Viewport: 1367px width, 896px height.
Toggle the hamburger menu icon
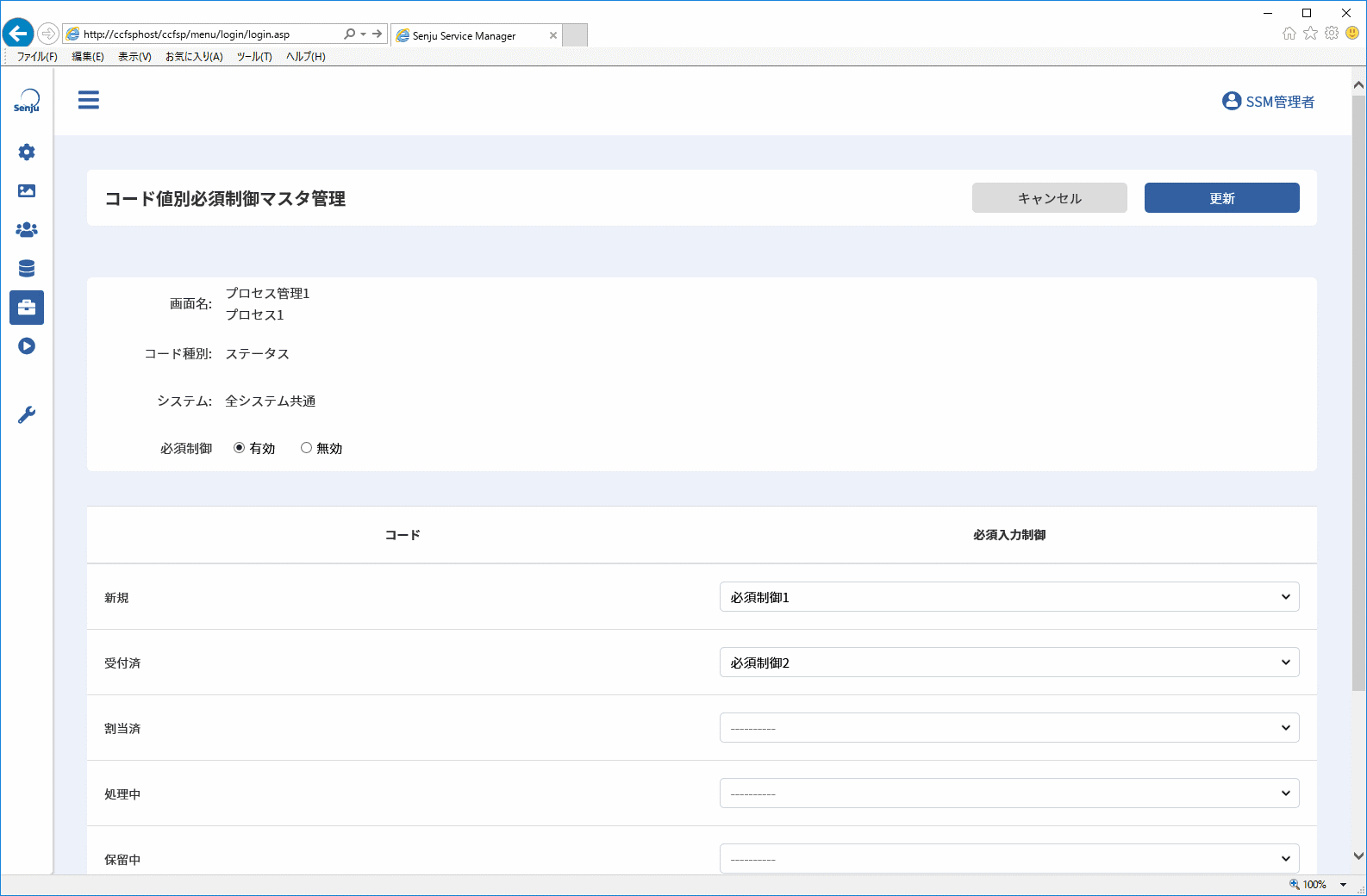(89, 100)
